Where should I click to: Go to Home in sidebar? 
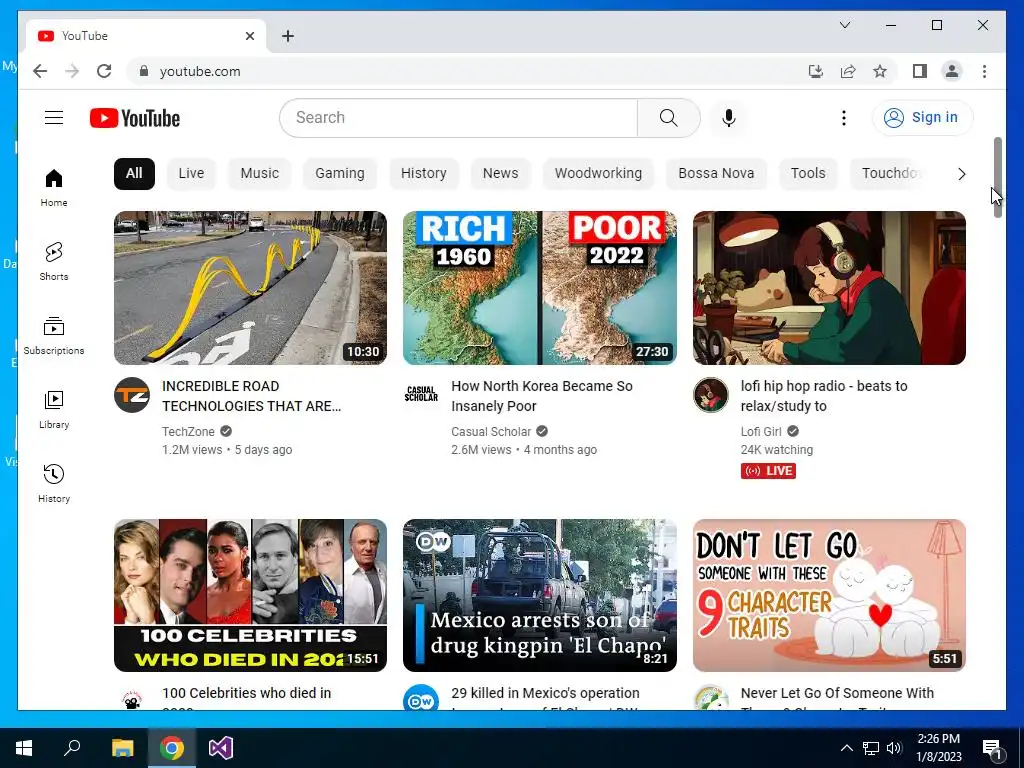[x=54, y=187]
